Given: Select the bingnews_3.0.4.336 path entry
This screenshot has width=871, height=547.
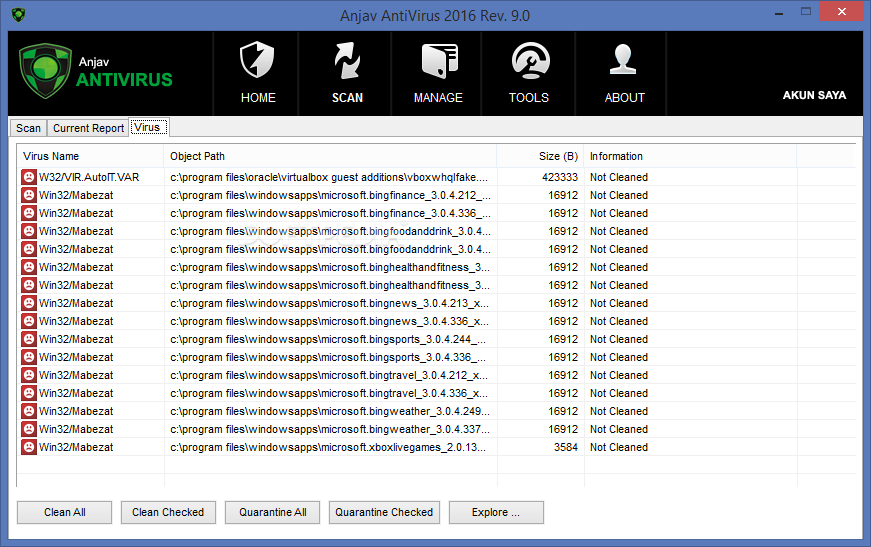Looking at the screenshot, I should click(329, 321).
